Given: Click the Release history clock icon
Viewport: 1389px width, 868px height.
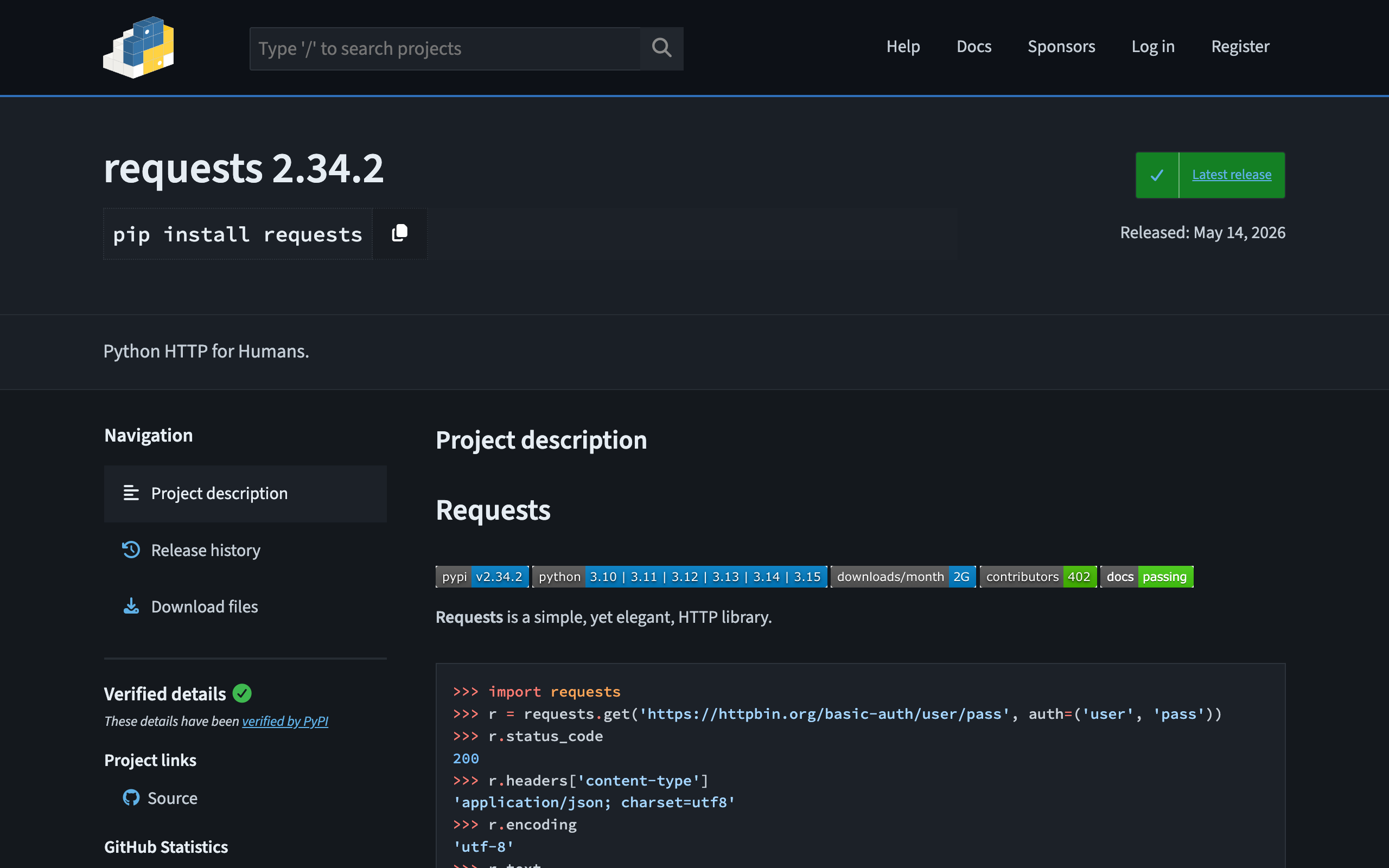Looking at the screenshot, I should [131, 550].
